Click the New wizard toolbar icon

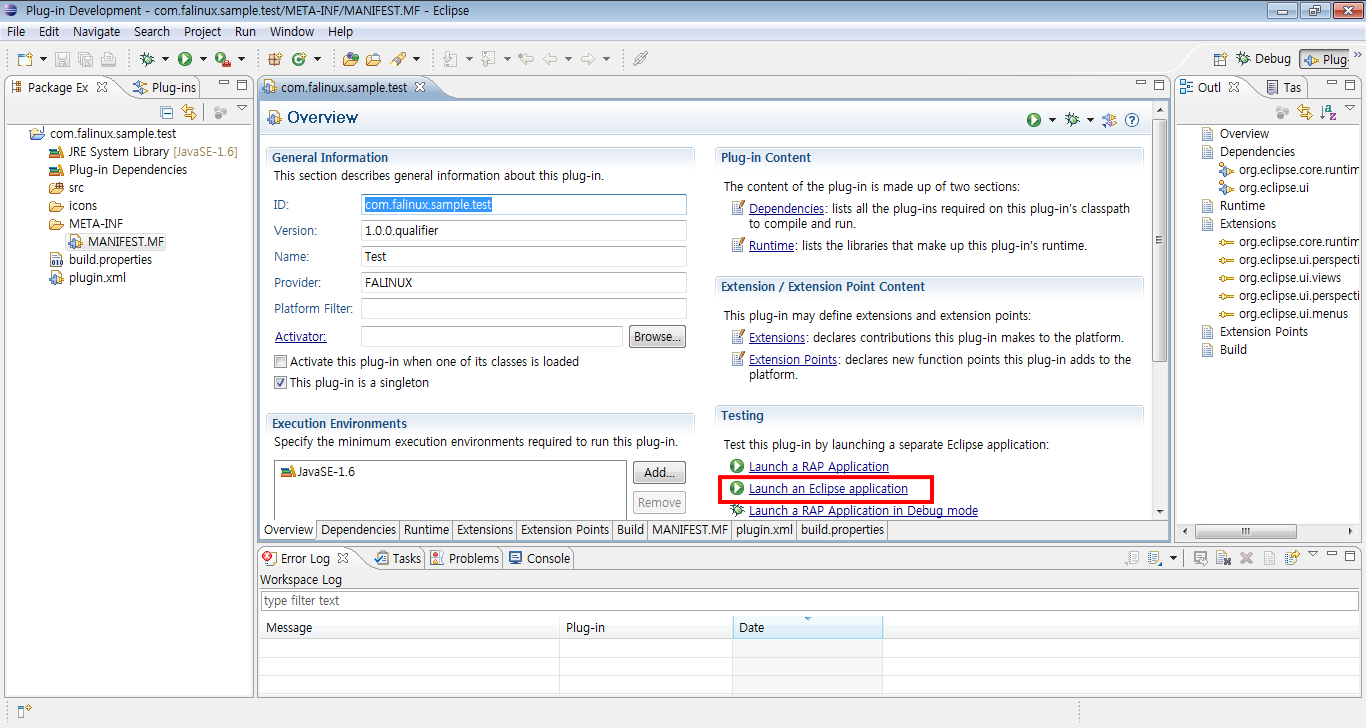25,59
